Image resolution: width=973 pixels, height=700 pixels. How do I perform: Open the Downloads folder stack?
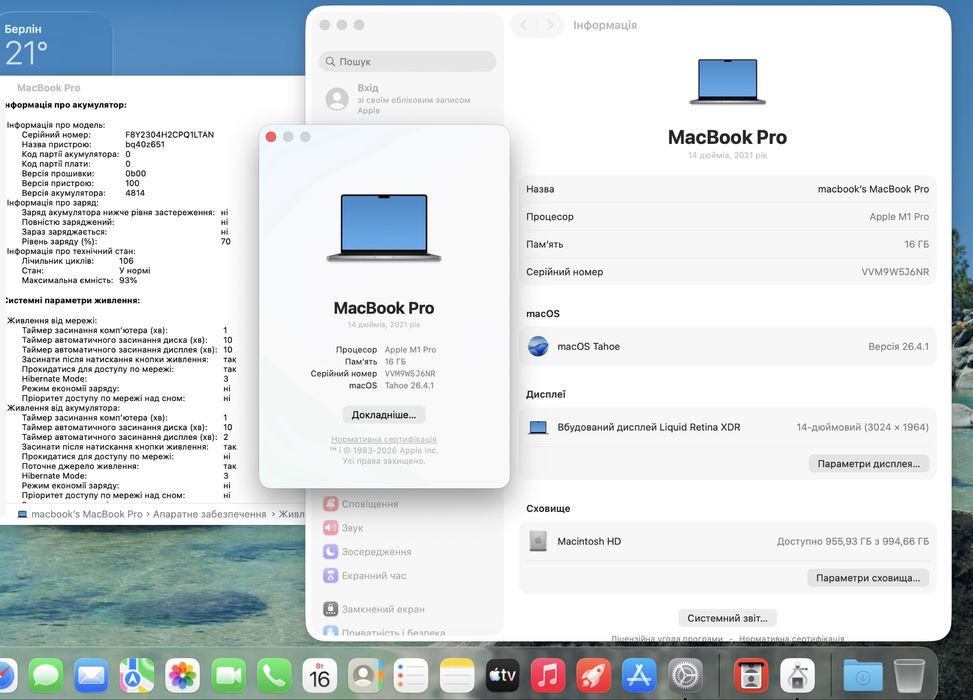[x=863, y=675]
